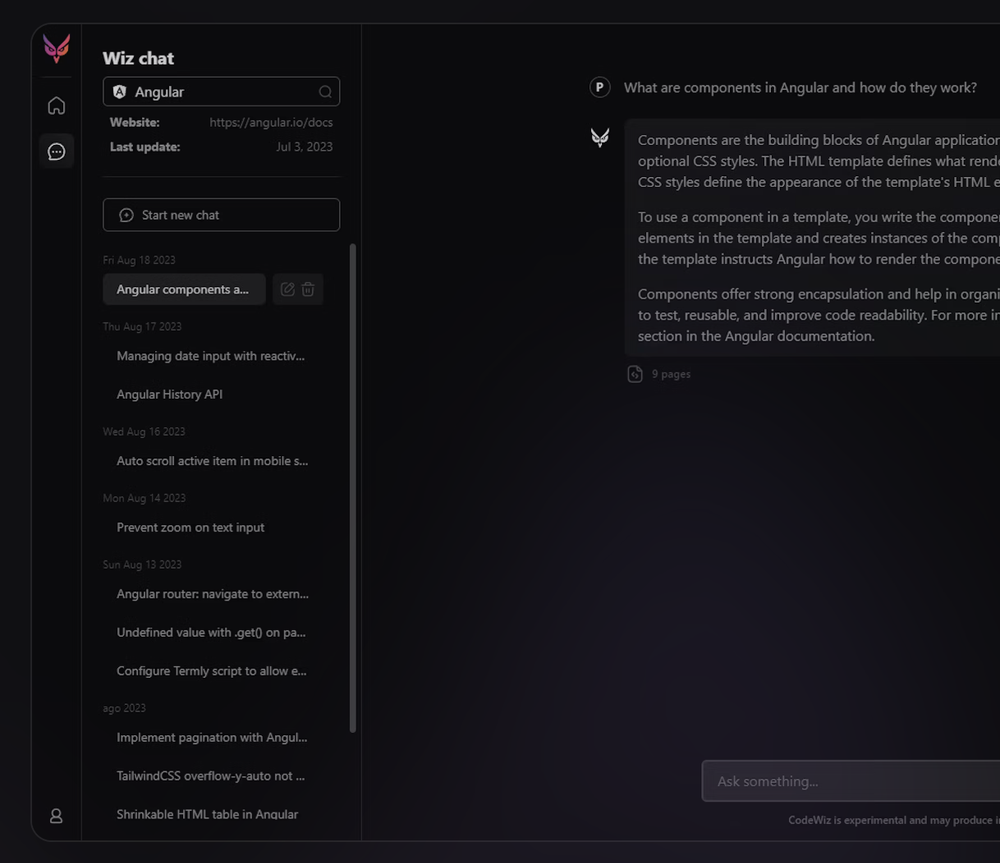1000x863 pixels.
Task: Click the P user avatar beside the question
Action: click(599, 87)
